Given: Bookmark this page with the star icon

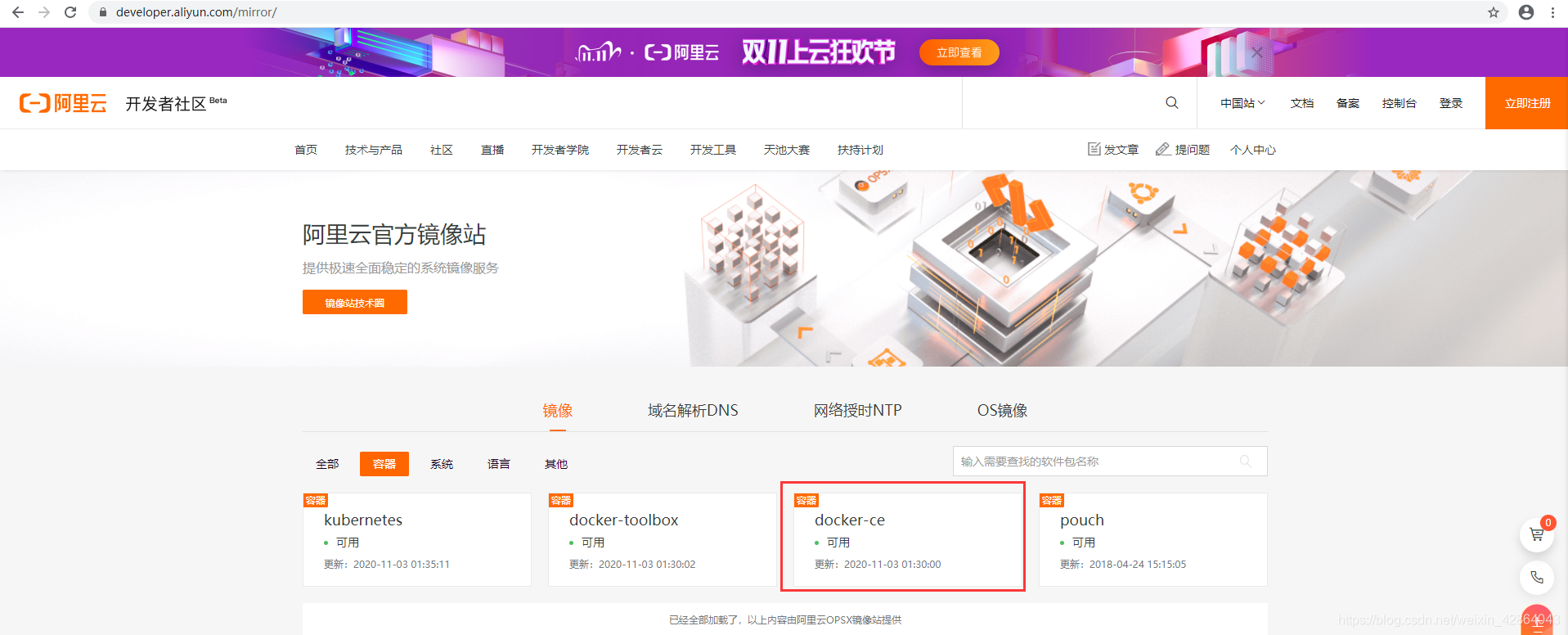Looking at the screenshot, I should tap(1494, 12).
